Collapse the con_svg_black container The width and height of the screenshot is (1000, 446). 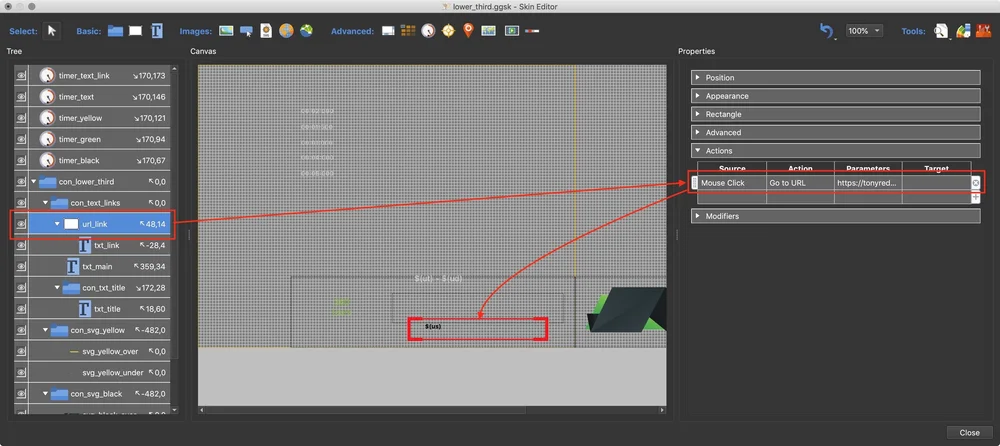45,394
